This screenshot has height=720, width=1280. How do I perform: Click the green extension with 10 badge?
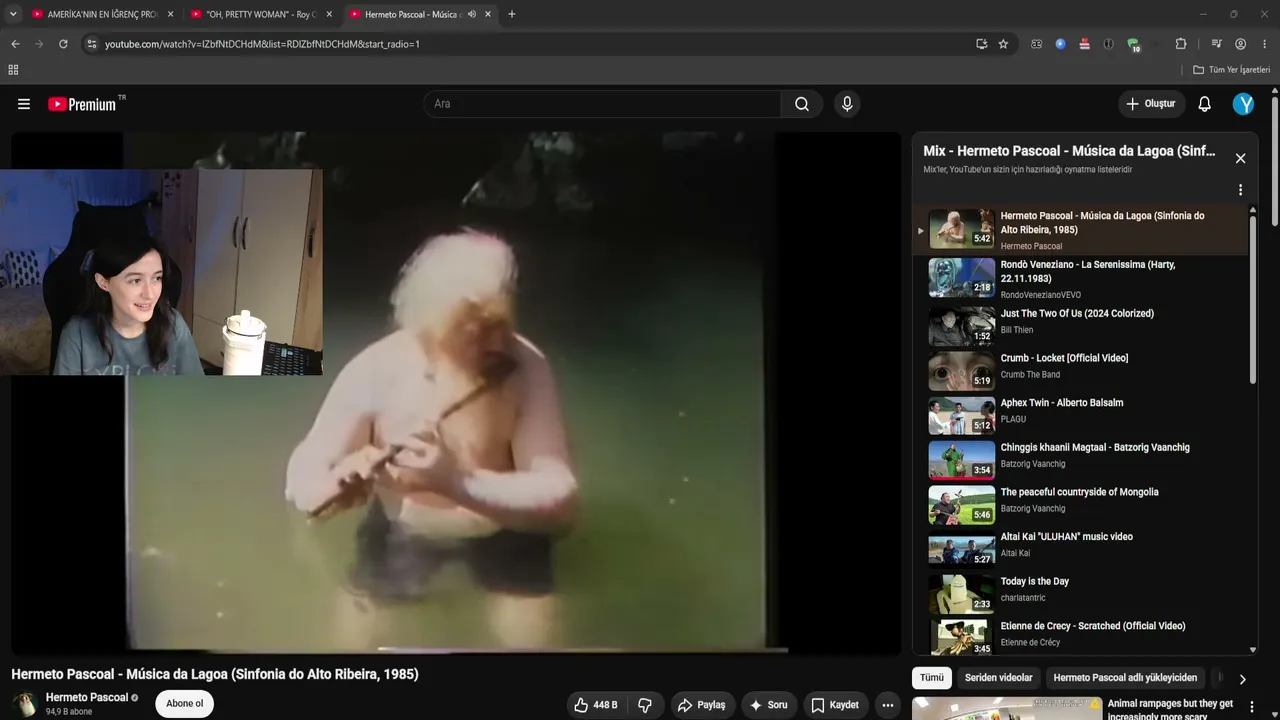point(1133,44)
